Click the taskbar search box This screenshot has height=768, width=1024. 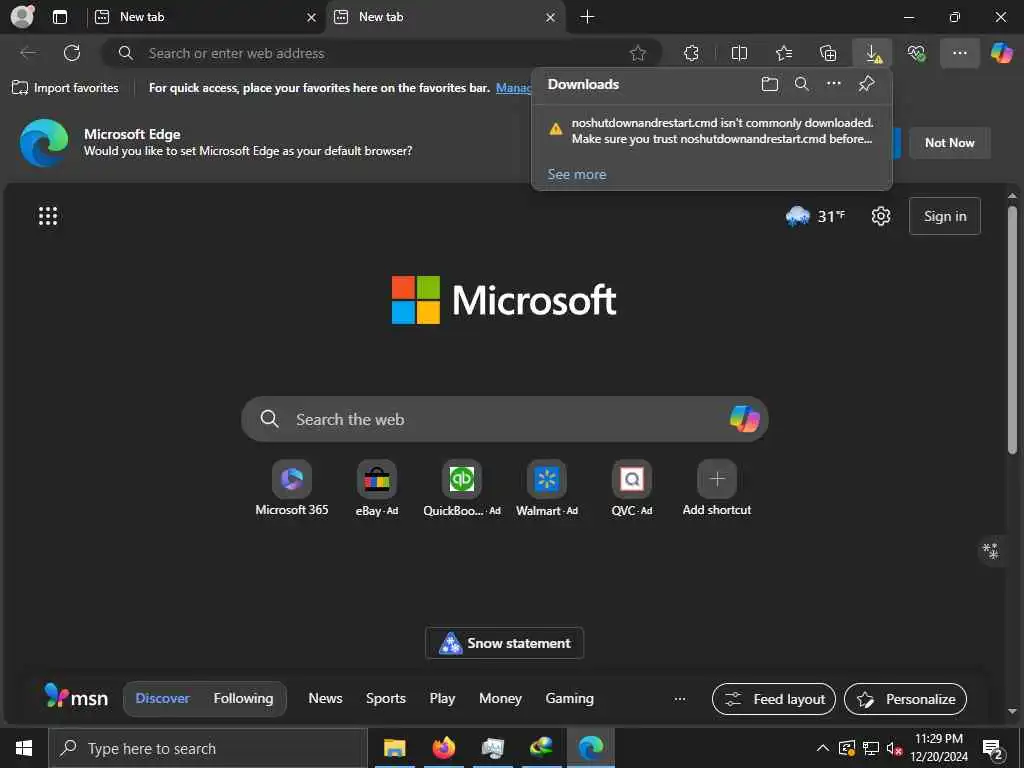point(208,748)
